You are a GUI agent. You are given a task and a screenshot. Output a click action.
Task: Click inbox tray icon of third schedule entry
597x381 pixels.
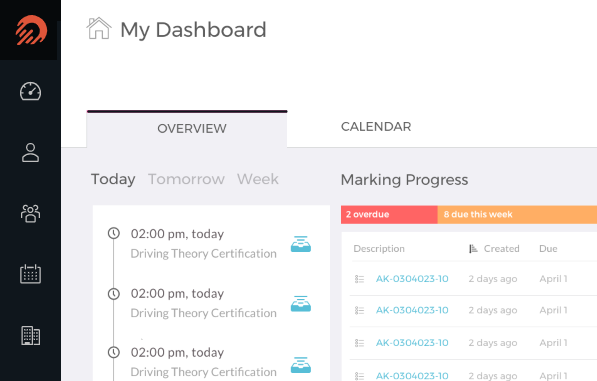coord(301,365)
